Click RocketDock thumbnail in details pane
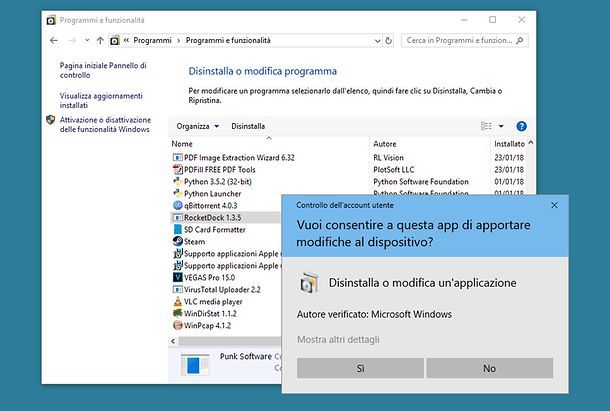 (195, 365)
